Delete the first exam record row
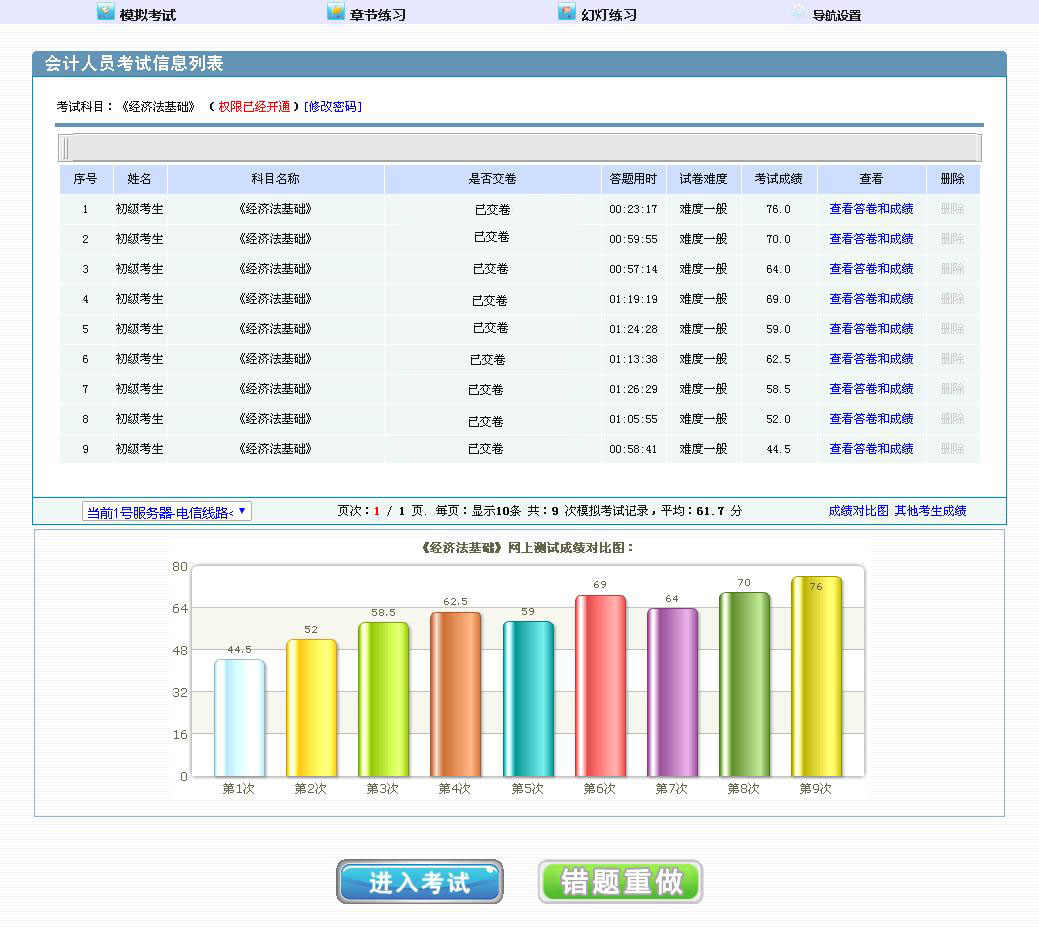The image size is (1039, 929). coord(952,209)
